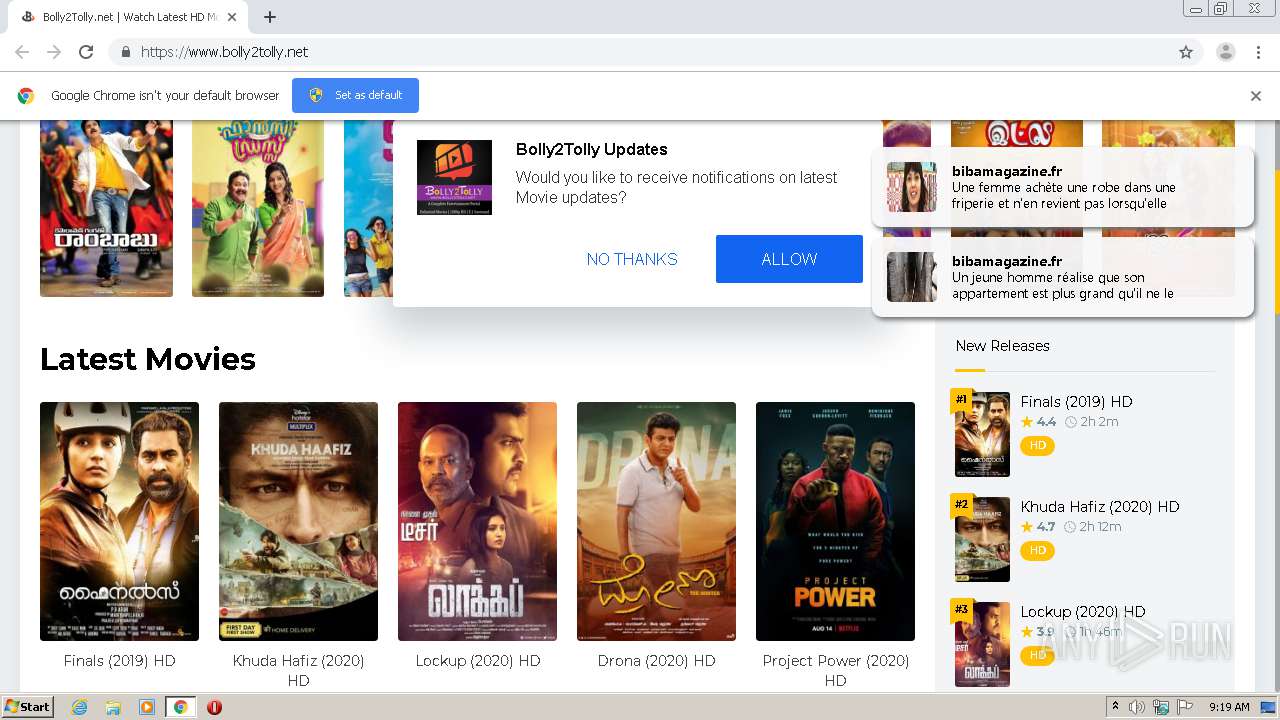Allow Bolly2Tolly notifications
This screenshot has width=1280, height=720.
[789, 259]
